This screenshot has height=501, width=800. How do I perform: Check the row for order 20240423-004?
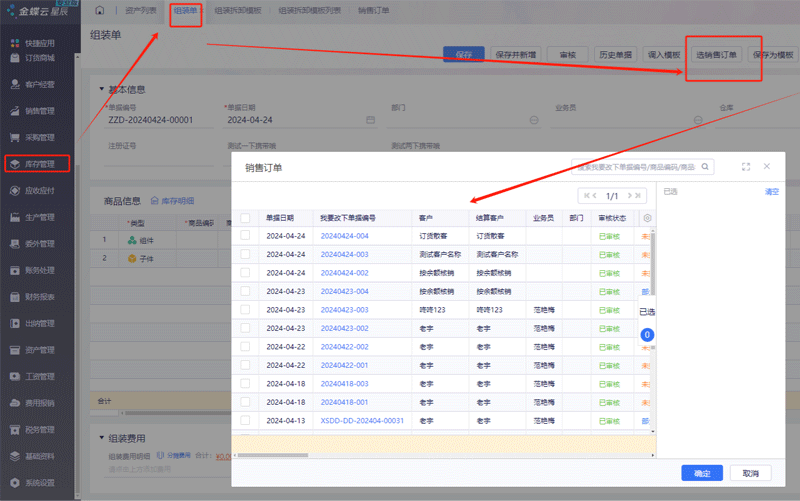pos(245,291)
